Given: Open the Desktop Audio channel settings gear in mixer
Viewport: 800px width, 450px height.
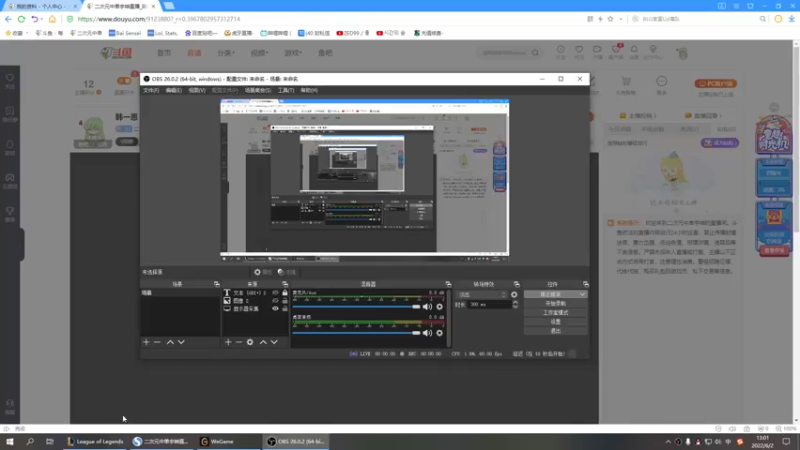Looking at the screenshot, I should pos(439,333).
